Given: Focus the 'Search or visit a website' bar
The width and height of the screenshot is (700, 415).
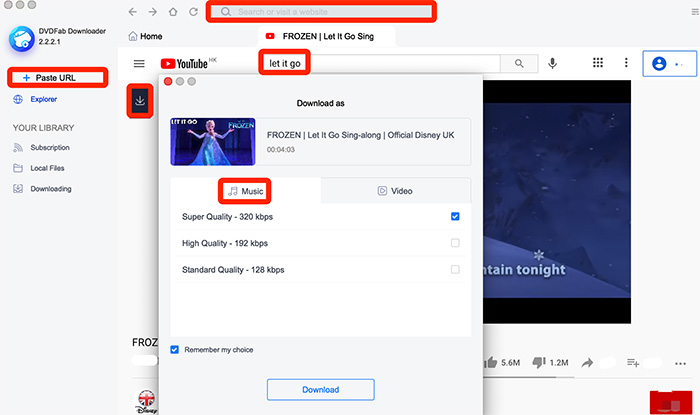Looking at the screenshot, I should 321,12.
